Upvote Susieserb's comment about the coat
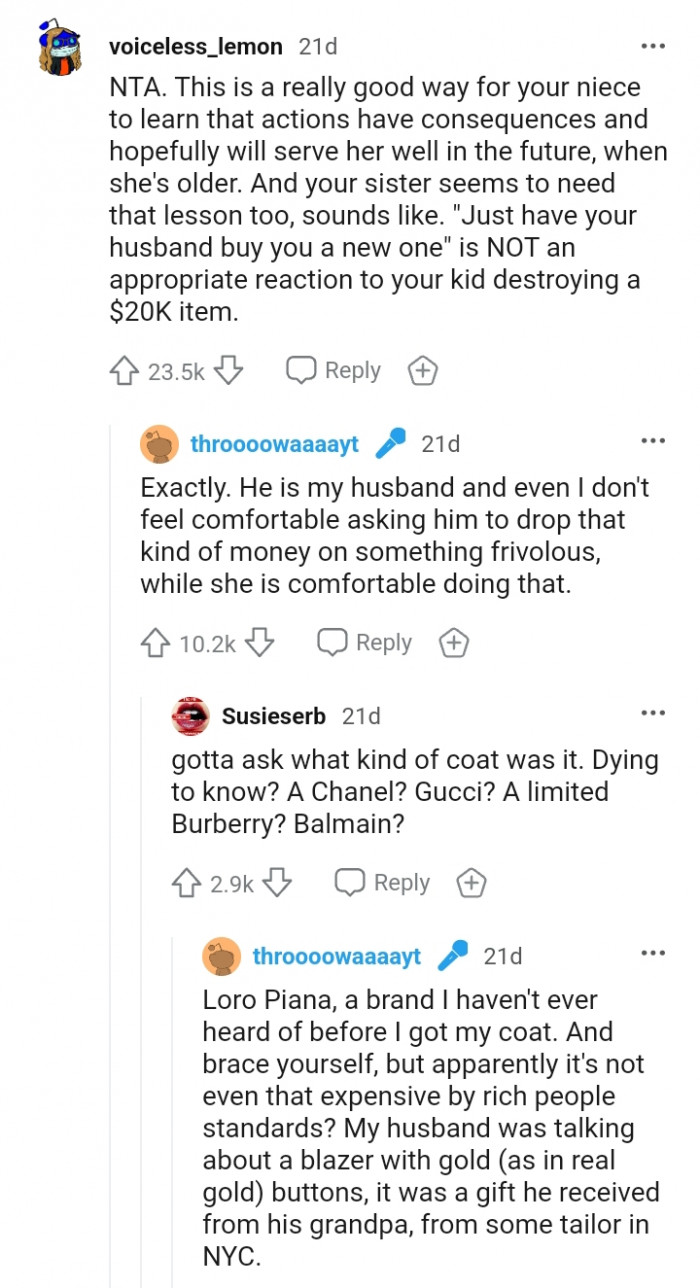This screenshot has height=1288, width=700. [186, 883]
